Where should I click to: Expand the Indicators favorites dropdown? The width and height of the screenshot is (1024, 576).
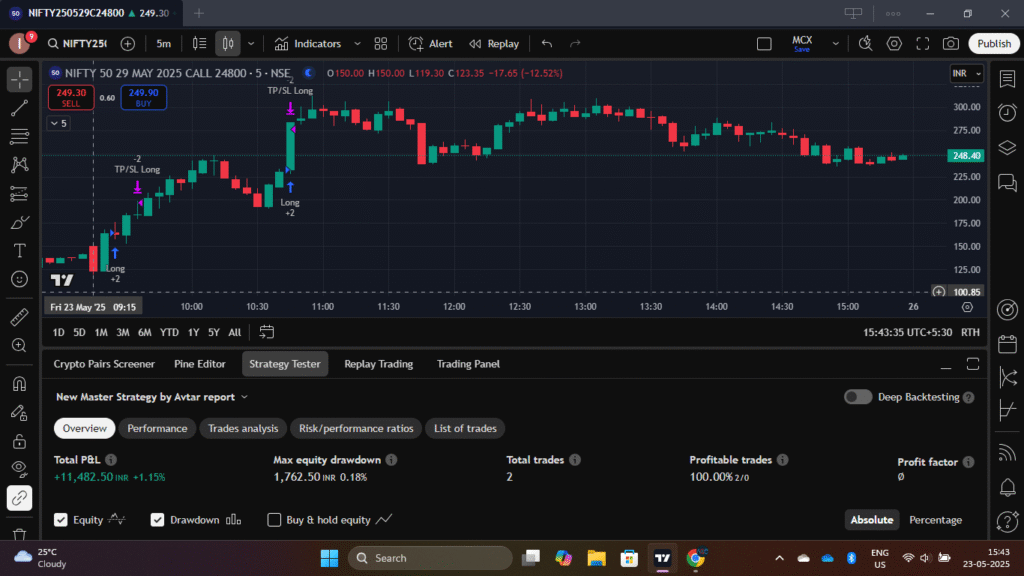point(357,44)
